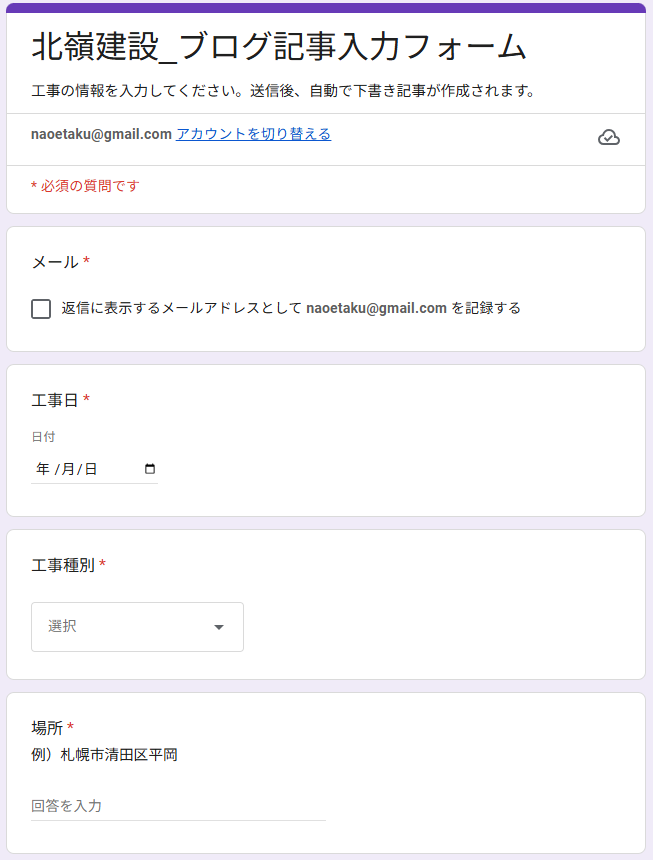
Task: Check the email address record checkbox
Action: (41, 309)
